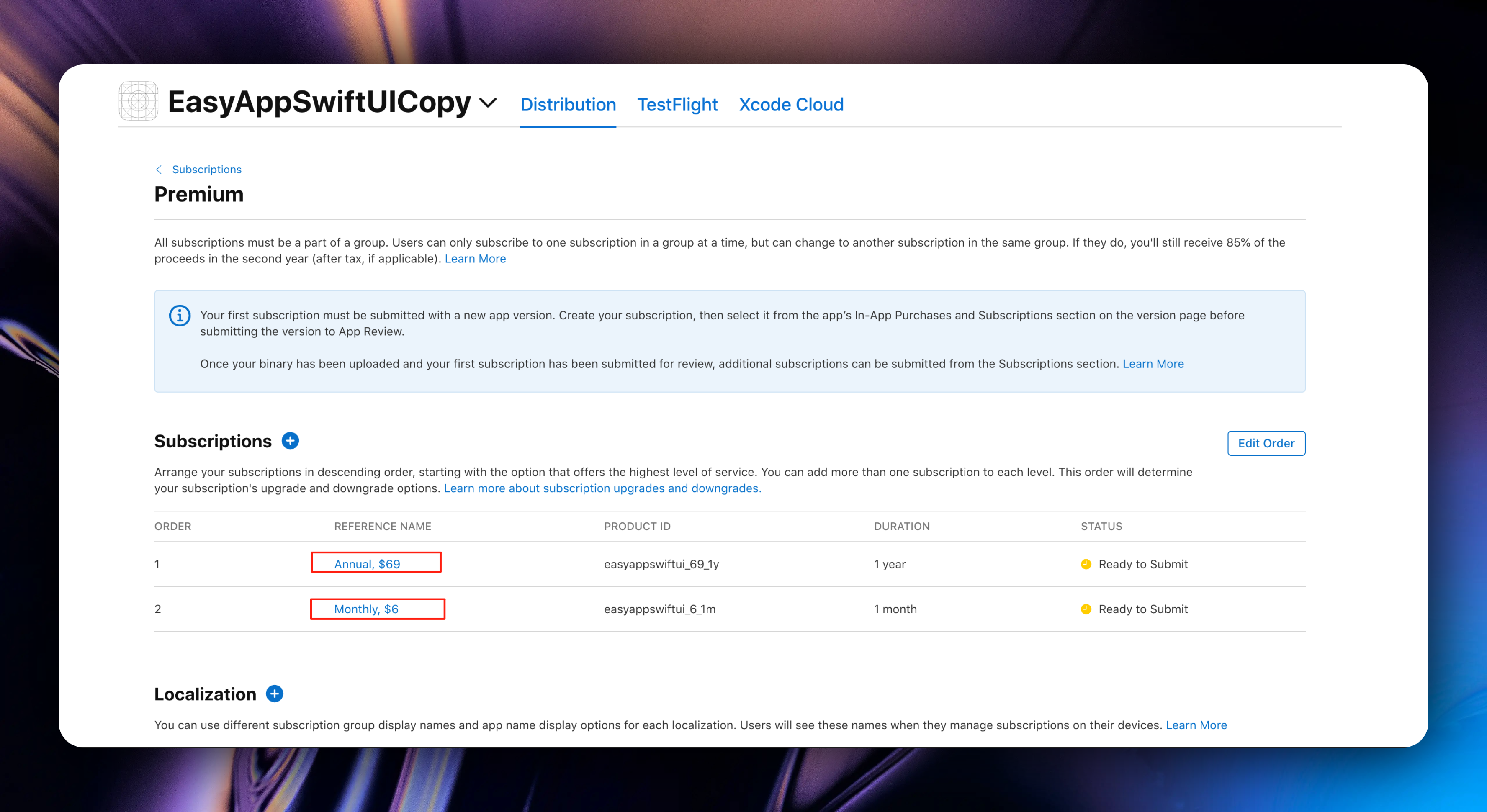This screenshot has width=1487, height=812.
Task: Click the info icon in blue notice
Action: (180, 316)
